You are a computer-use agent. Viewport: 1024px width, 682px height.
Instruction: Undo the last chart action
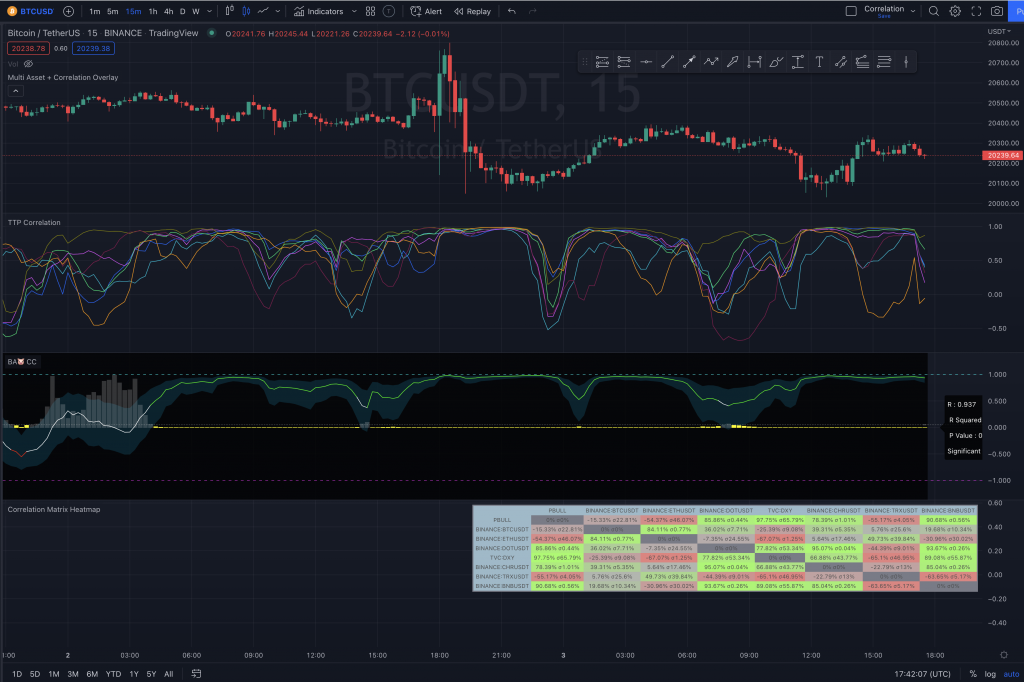[512, 11]
